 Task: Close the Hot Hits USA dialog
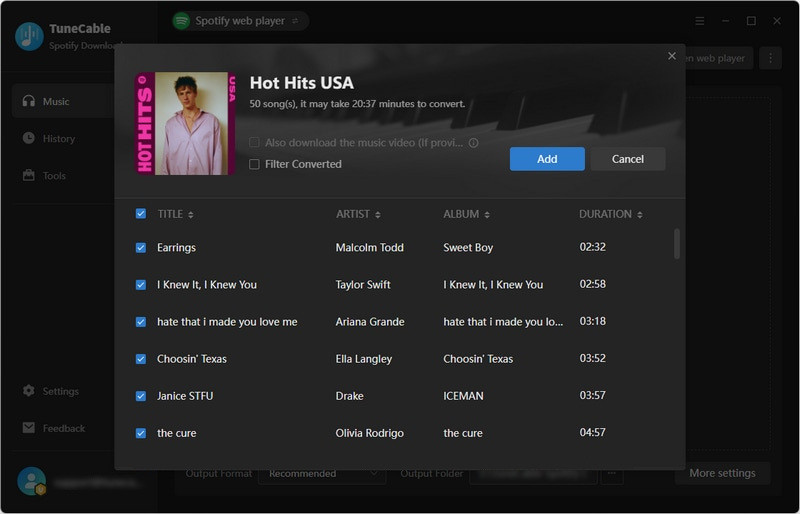(x=672, y=56)
